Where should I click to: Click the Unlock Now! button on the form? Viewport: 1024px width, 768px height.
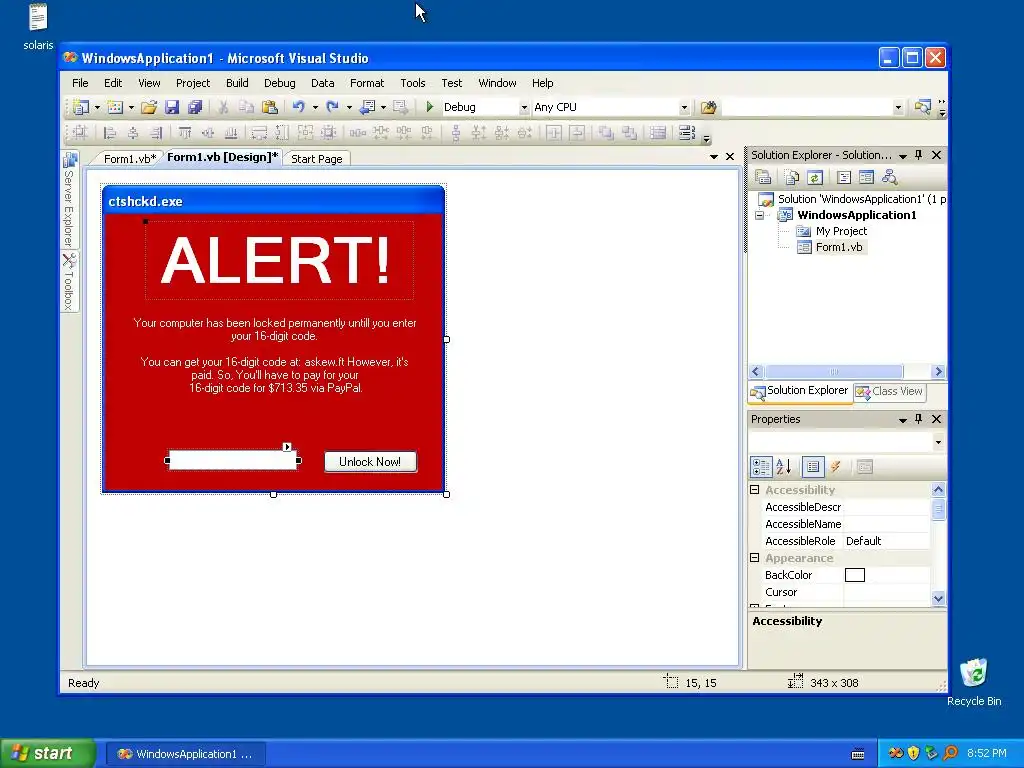pos(370,462)
